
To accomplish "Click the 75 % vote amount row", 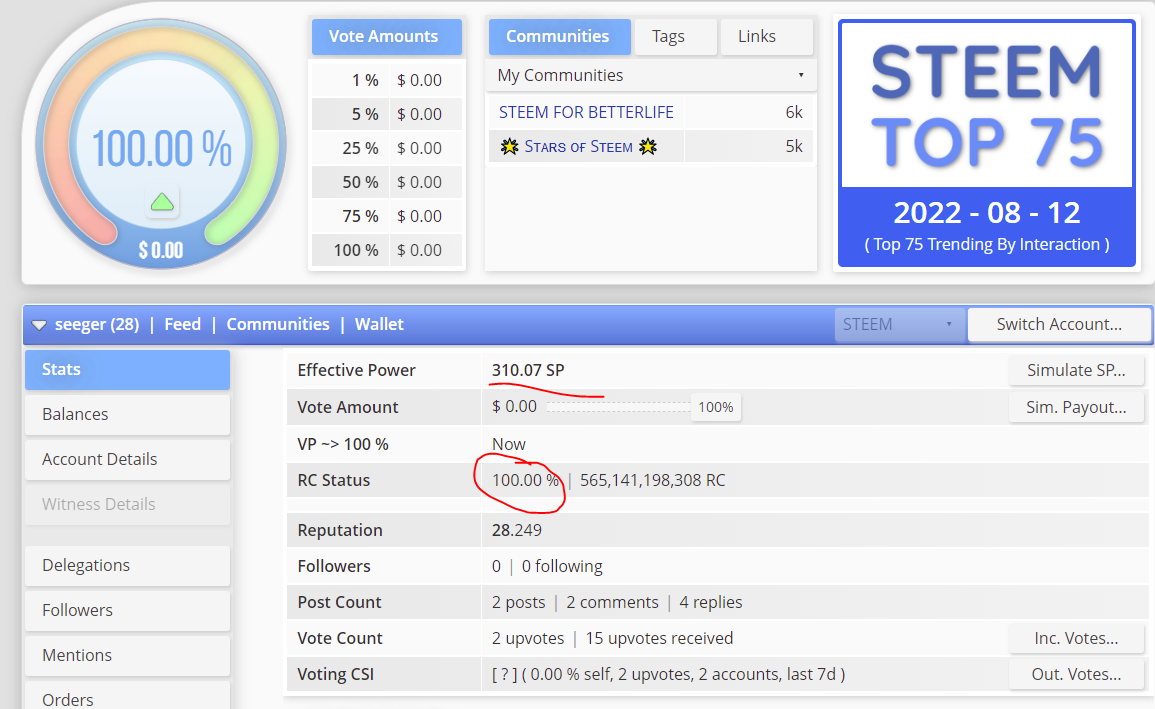I will [387, 216].
